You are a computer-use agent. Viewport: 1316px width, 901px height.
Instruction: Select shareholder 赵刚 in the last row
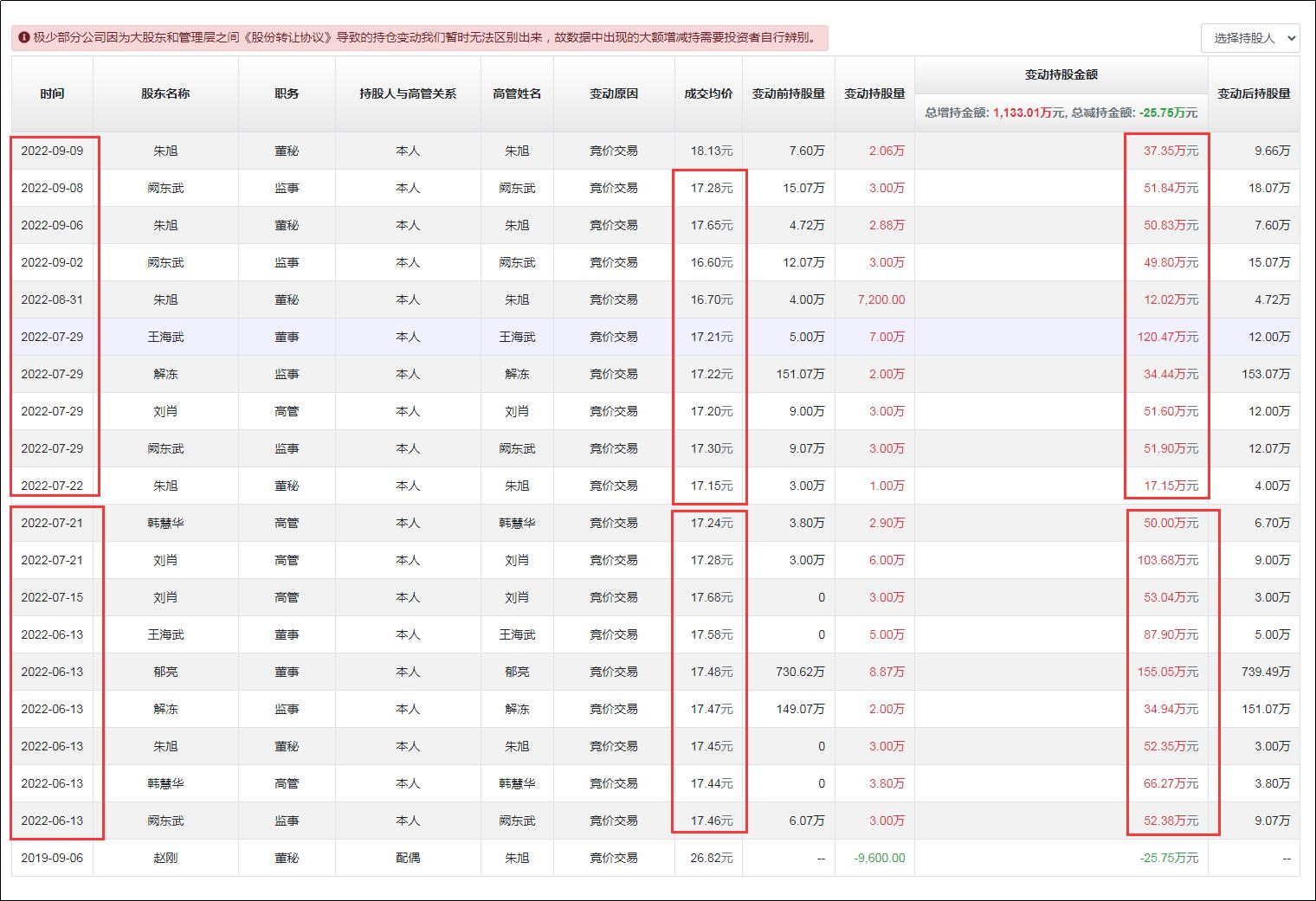(x=166, y=858)
